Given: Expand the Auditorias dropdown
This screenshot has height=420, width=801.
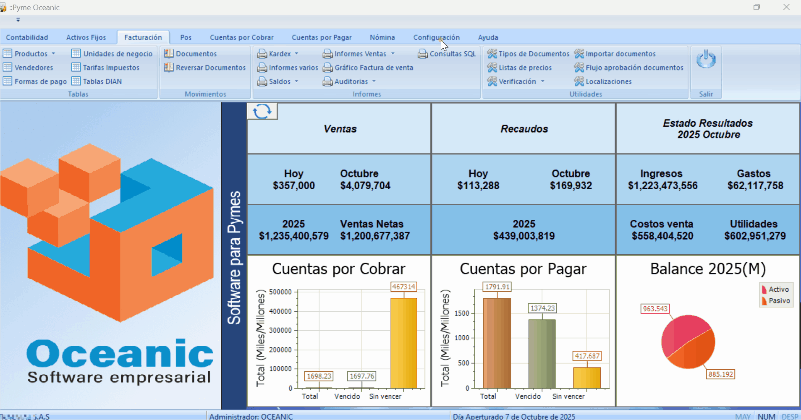Looking at the screenshot, I should (358, 81).
